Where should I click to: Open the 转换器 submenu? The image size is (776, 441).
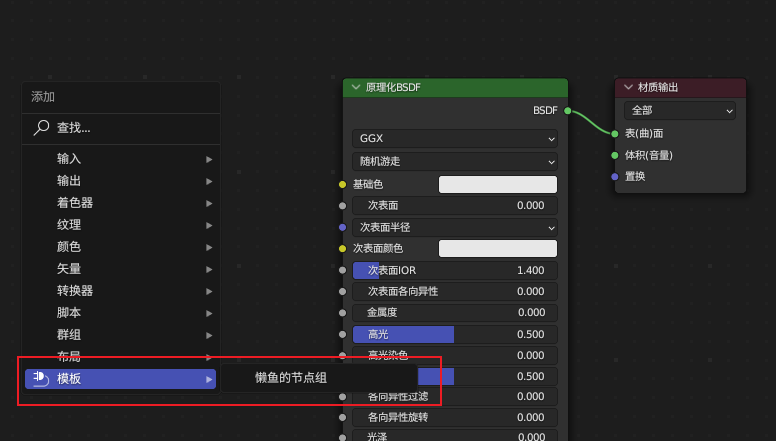click(121, 291)
